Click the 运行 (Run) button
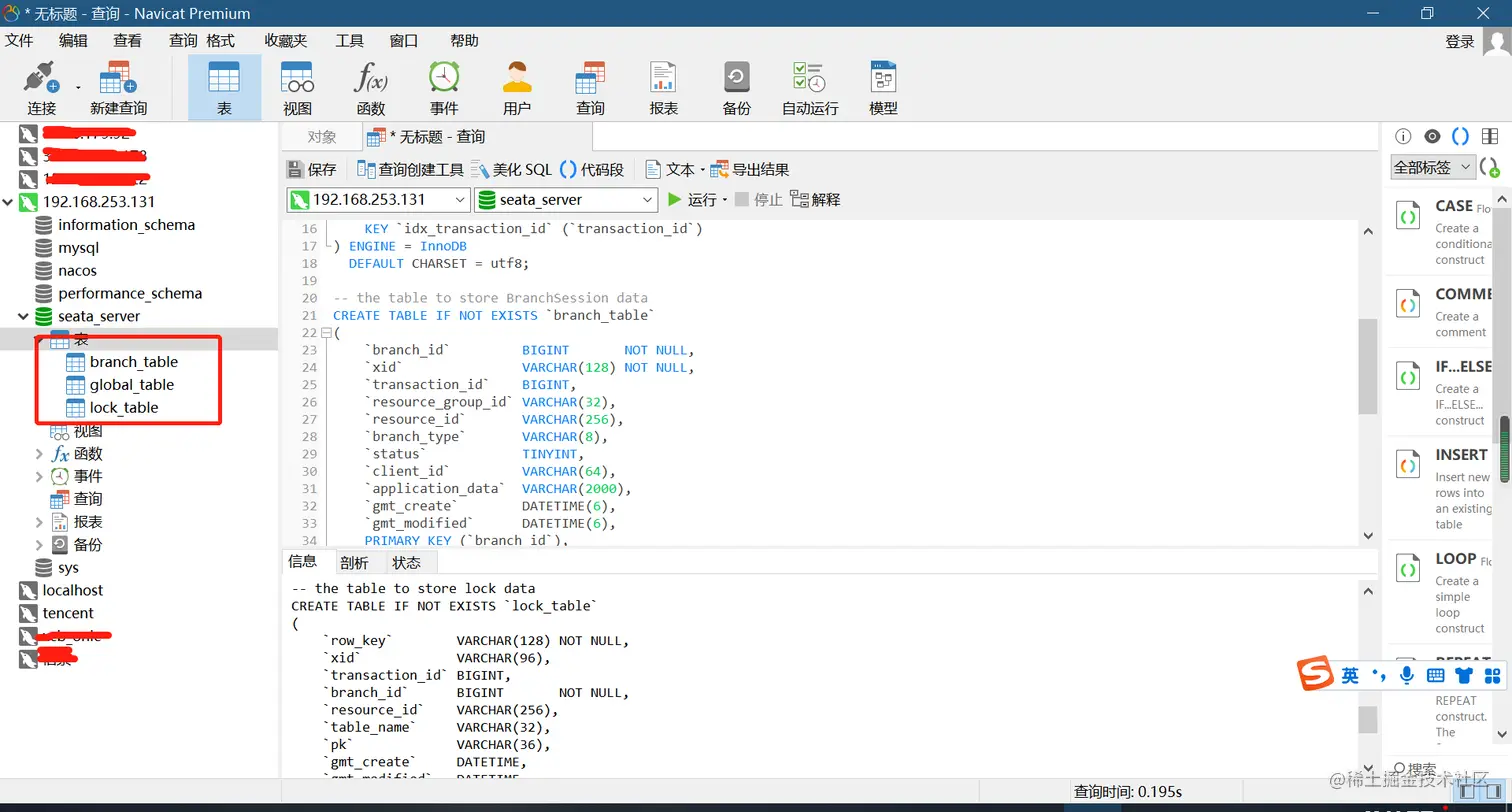This screenshot has width=1512, height=812. (692, 199)
